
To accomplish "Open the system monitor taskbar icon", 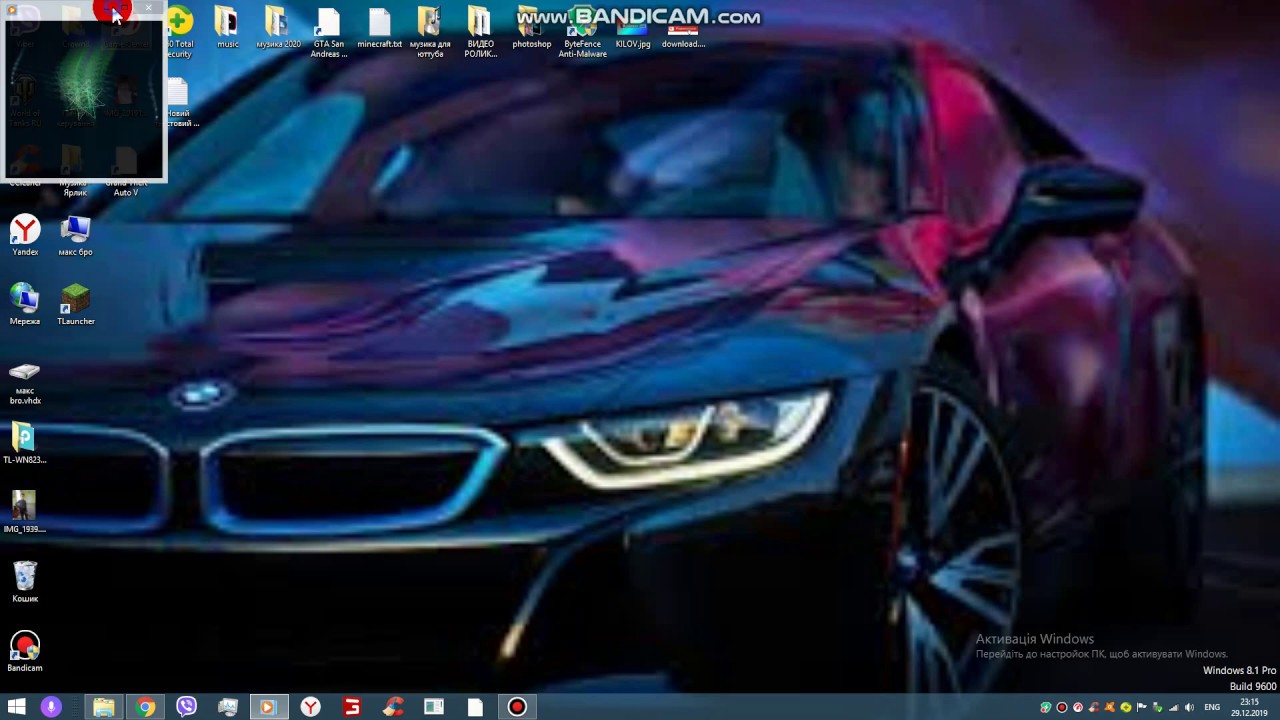I will point(228,707).
